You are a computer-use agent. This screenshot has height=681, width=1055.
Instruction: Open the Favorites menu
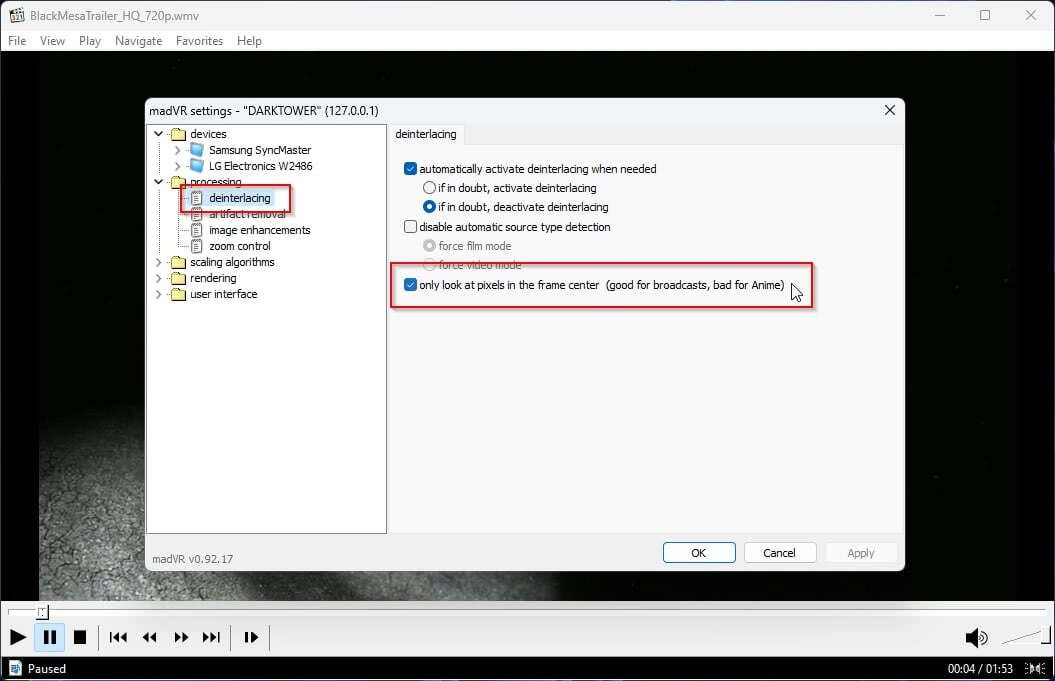click(x=199, y=41)
